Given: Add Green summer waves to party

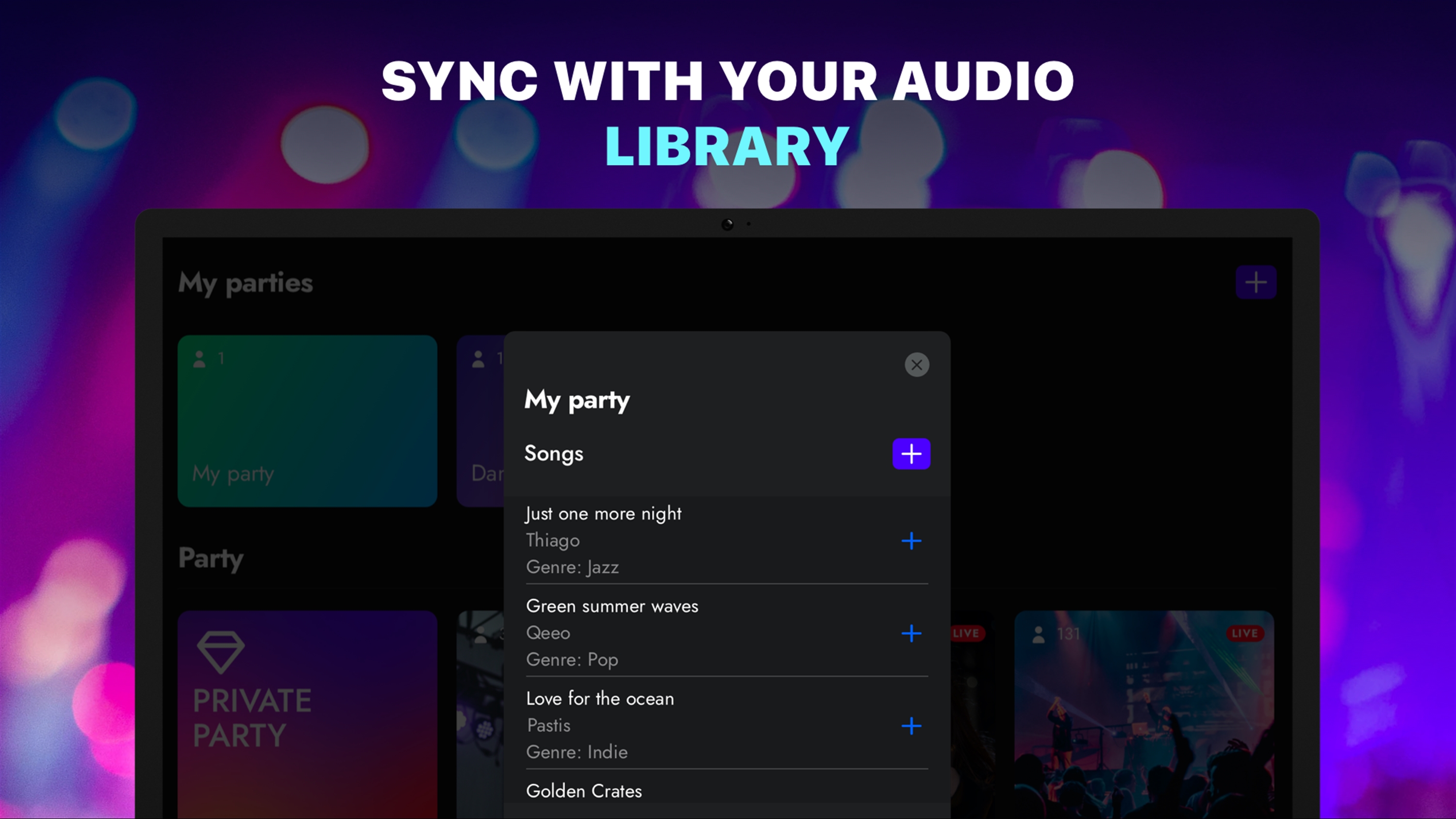Looking at the screenshot, I should pyautogui.click(x=910, y=633).
